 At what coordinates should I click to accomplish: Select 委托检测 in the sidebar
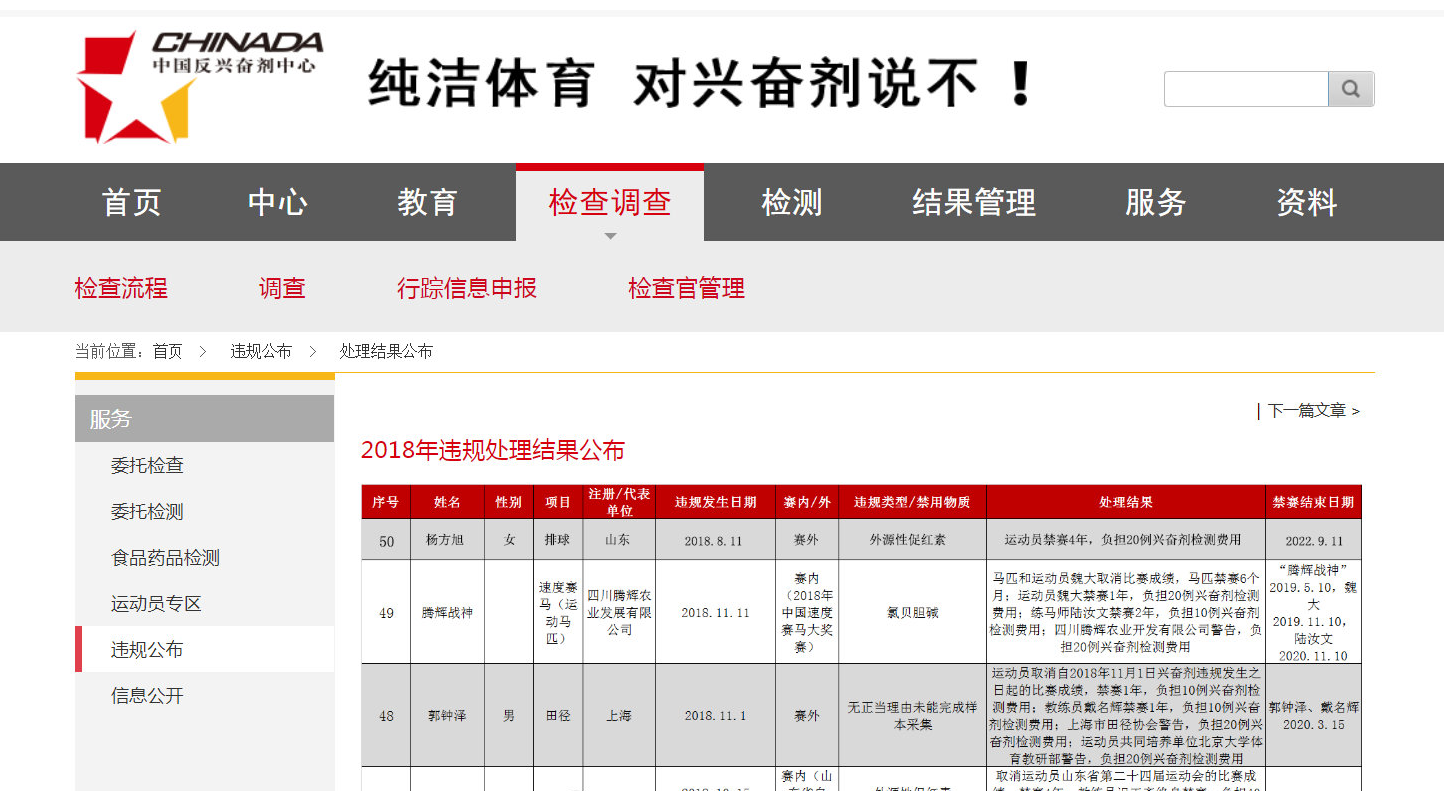point(147,512)
